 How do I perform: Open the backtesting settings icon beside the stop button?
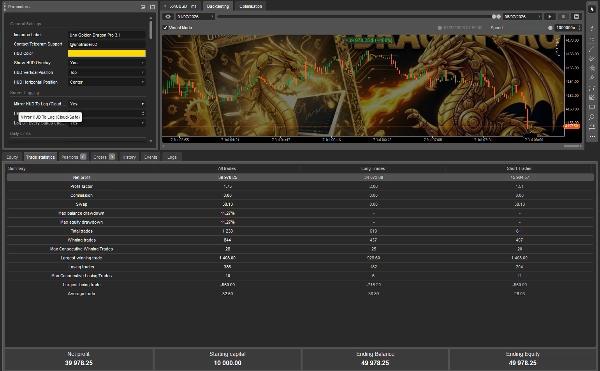576,16
